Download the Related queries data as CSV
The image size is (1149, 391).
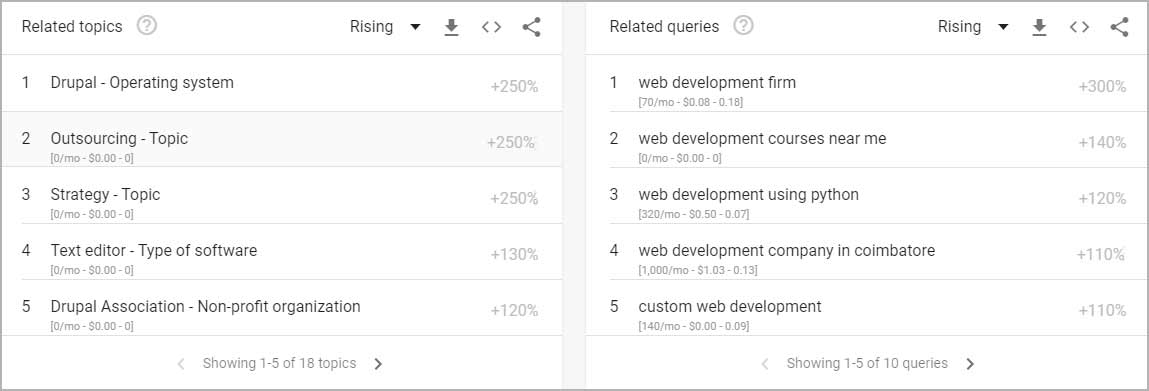tap(1039, 27)
